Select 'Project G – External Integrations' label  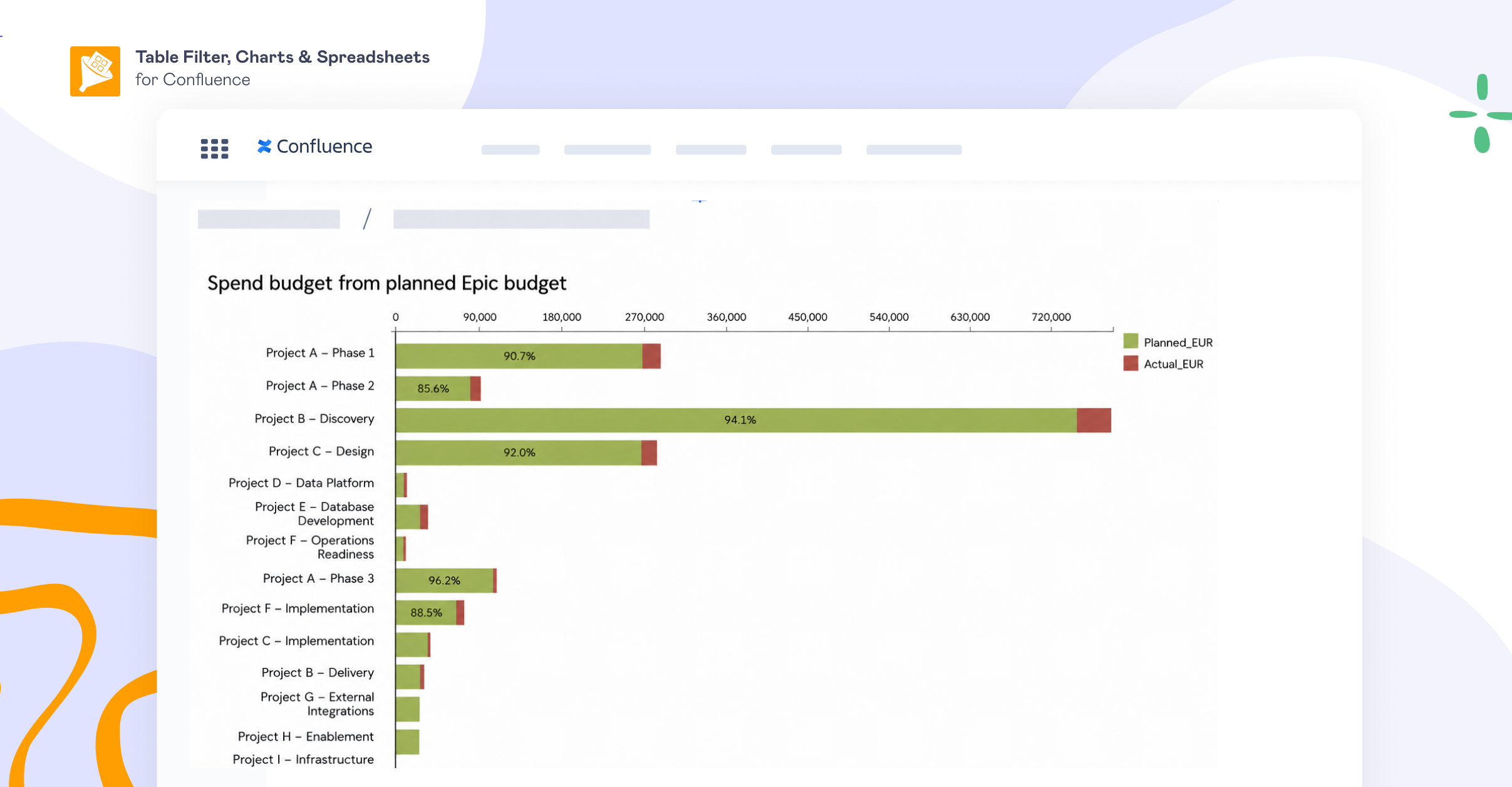pos(317,704)
